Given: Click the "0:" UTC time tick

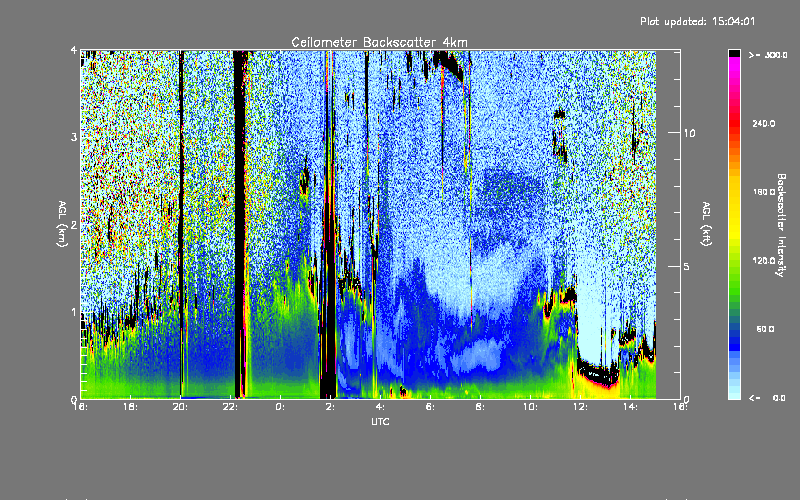Looking at the screenshot, I should point(280,407).
